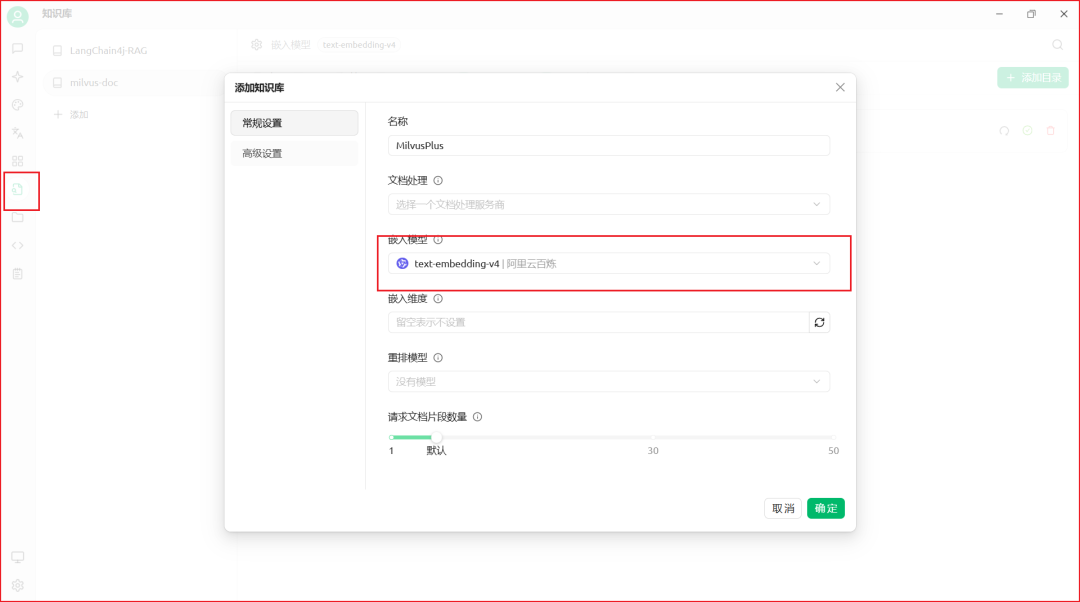
Task: Click the 取消 button
Action: pos(783,508)
